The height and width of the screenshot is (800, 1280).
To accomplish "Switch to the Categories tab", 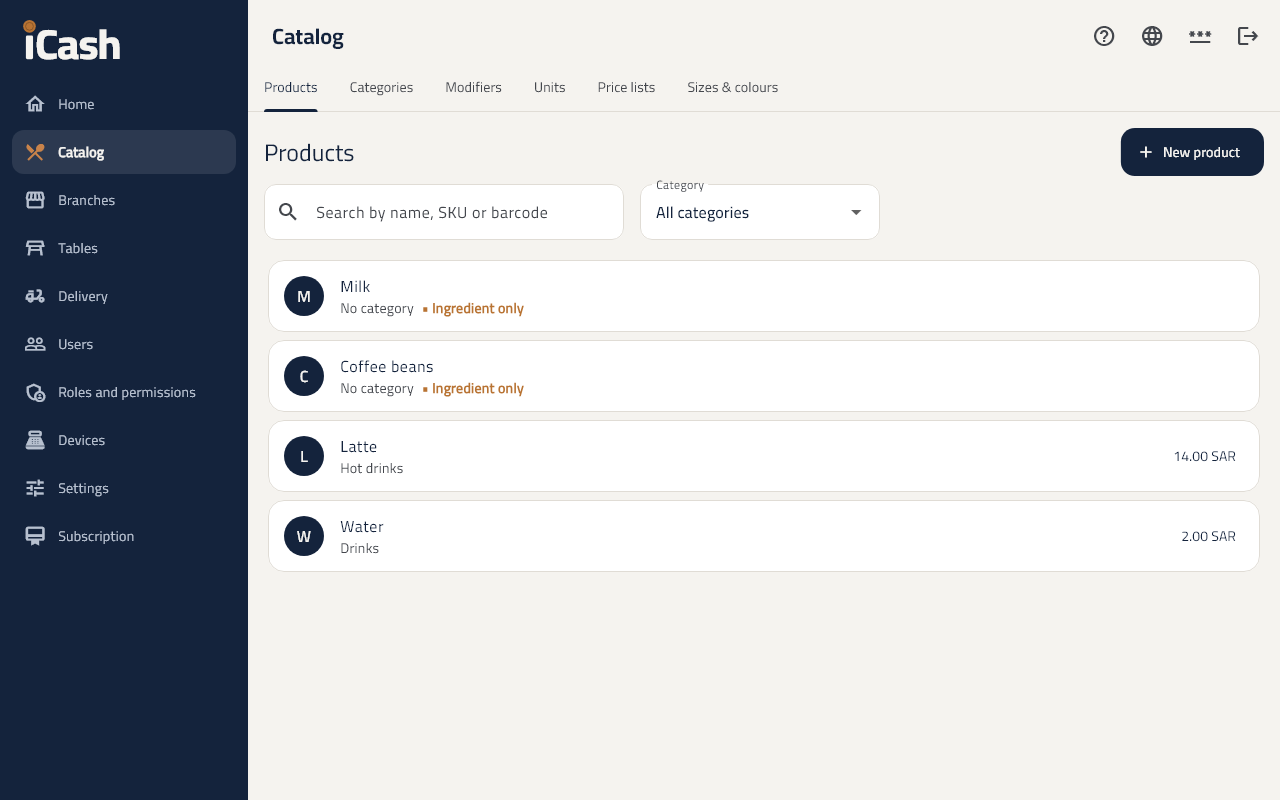I will [381, 88].
